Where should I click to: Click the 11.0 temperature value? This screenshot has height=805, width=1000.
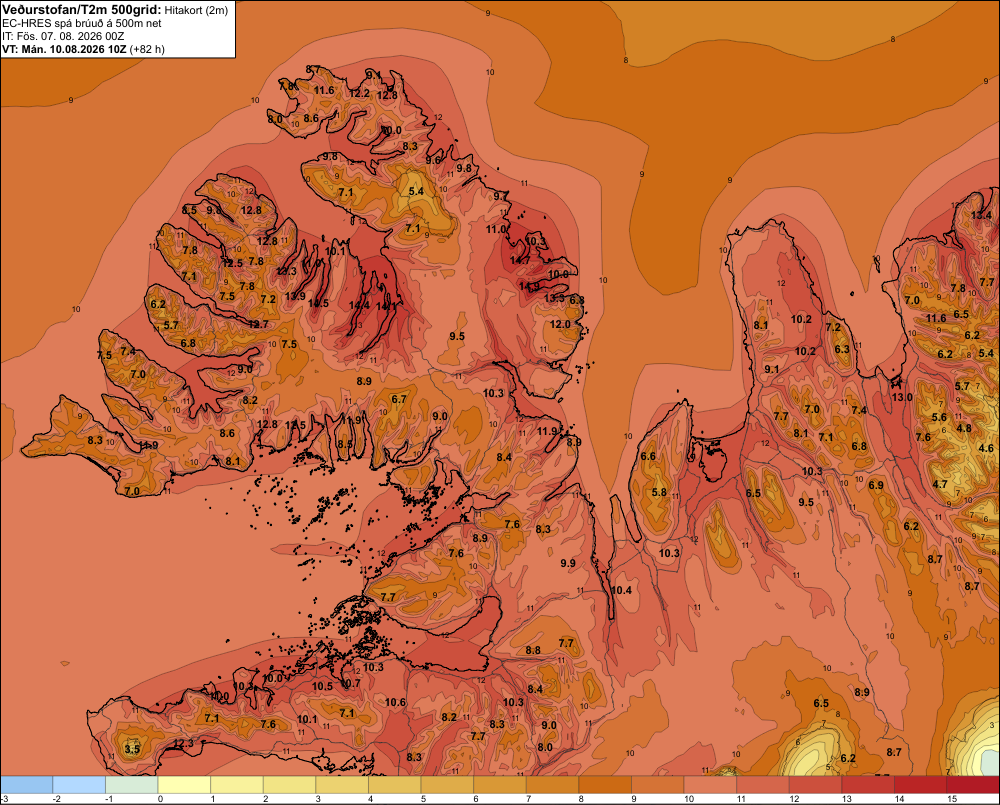496,230
